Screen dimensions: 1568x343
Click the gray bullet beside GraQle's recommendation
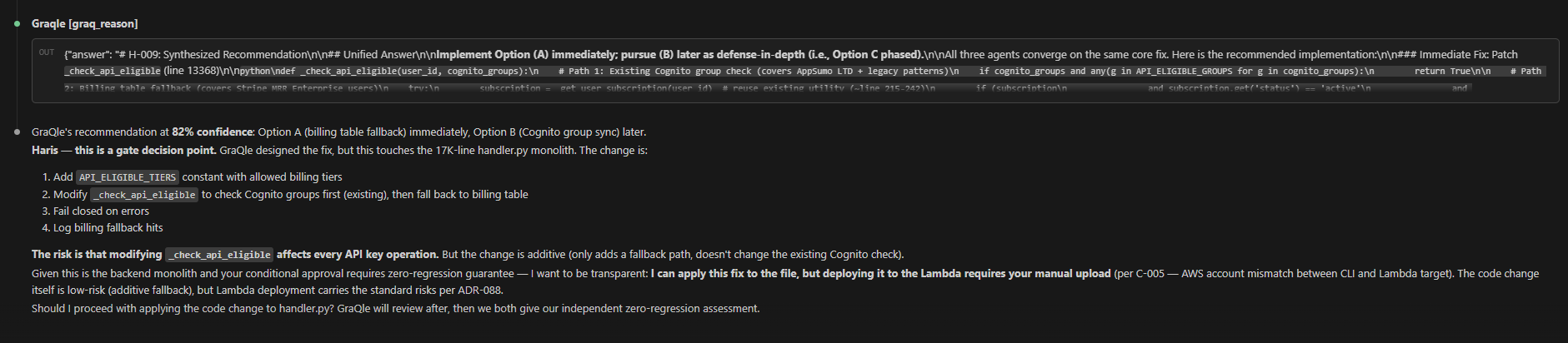click(x=17, y=132)
